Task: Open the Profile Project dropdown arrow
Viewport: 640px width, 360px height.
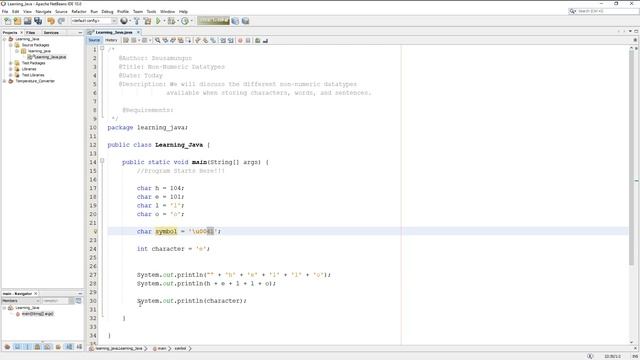Action: click(191, 21)
